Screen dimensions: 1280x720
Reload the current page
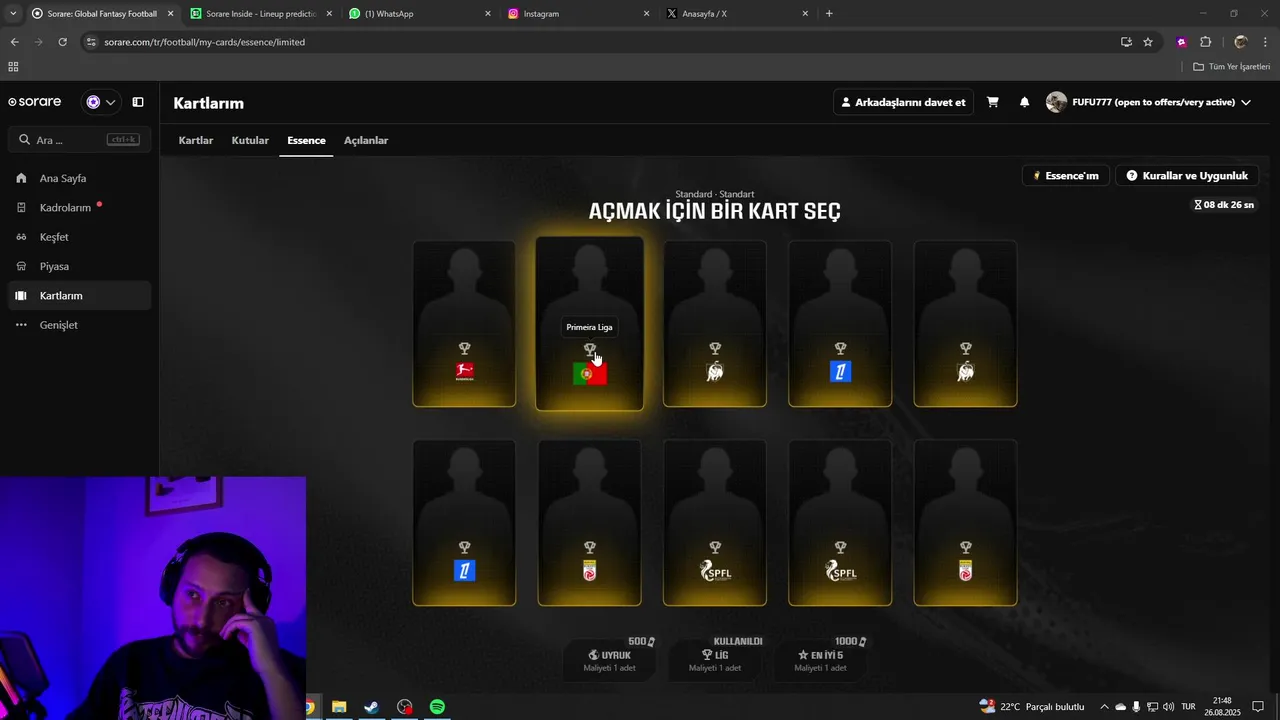pos(62,42)
